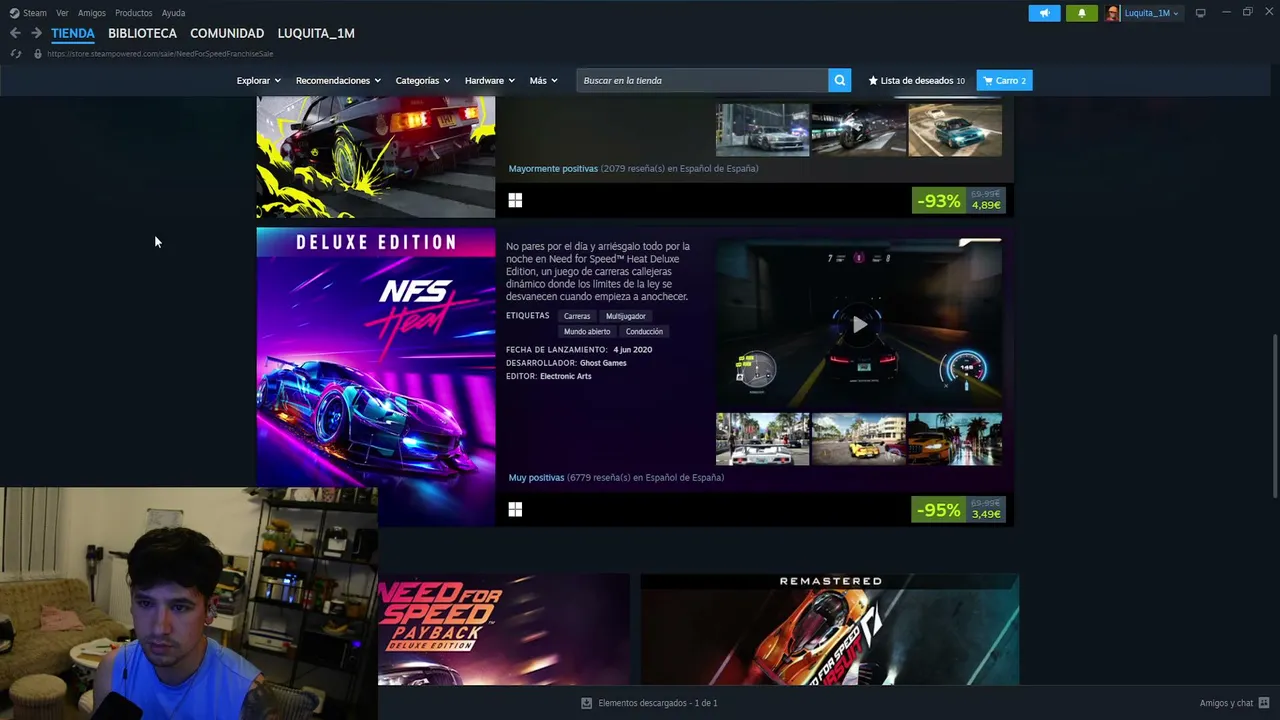Open the middle motion-blur screenshot in top row
The width and height of the screenshot is (1280, 720).
click(x=858, y=129)
